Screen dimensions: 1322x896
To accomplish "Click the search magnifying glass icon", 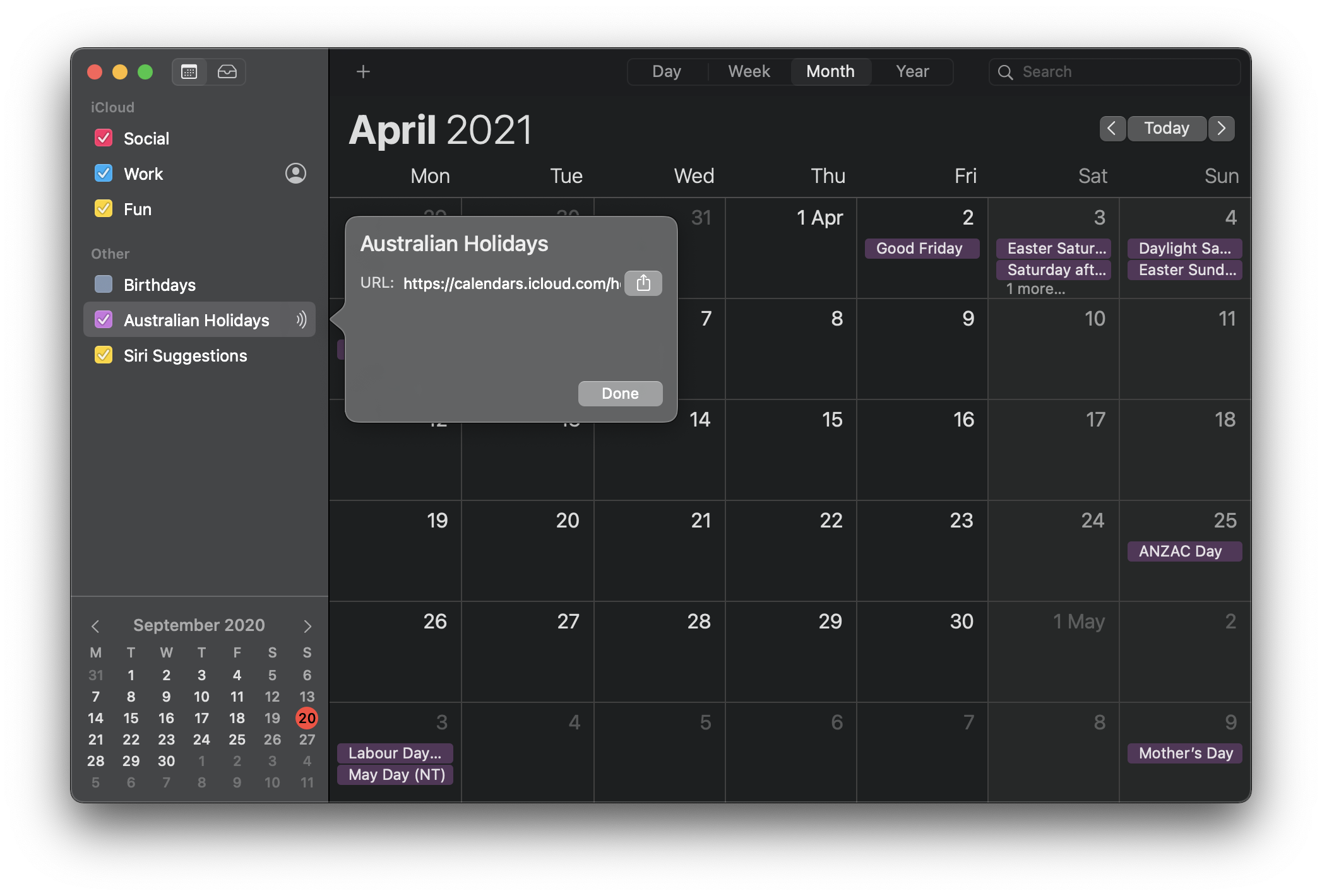I will [x=1006, y=71].
